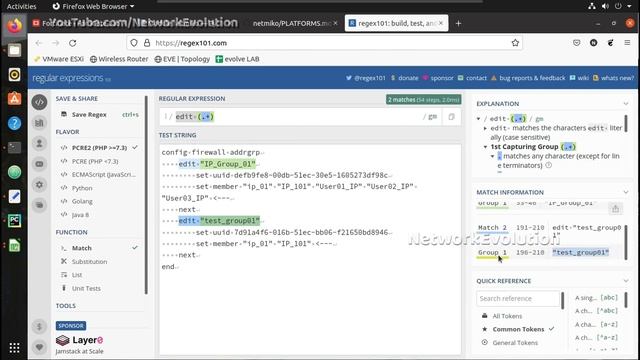Click the volume icon in top bar

605,6
